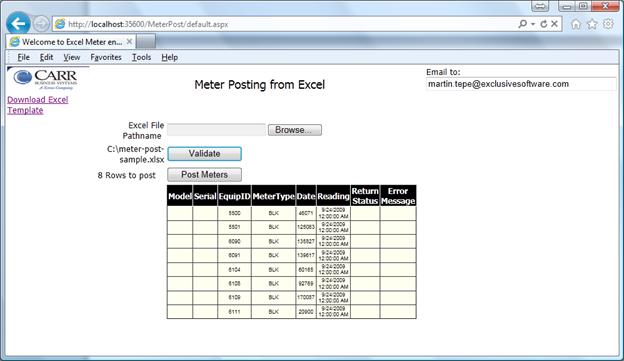The height and width of the screenshot is (361, 624).
Task: Open the Favorites menu
Action: pyautogui.click(x=106, y=57)
